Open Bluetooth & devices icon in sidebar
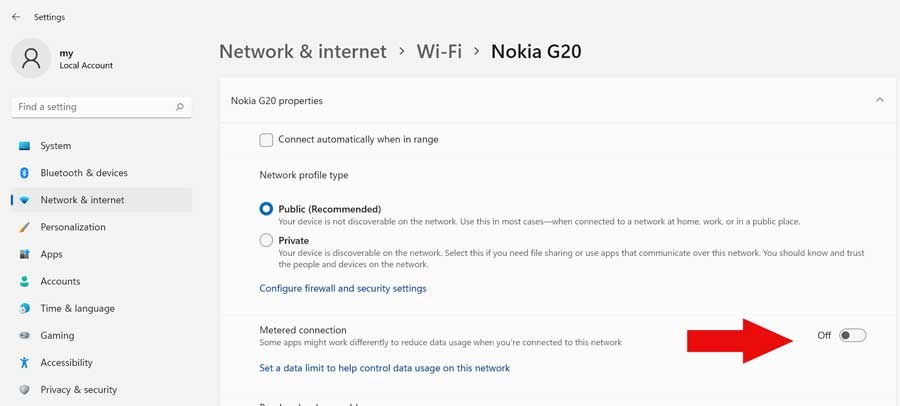Screen dimensions: 900x406 click(x=24, y=173)
